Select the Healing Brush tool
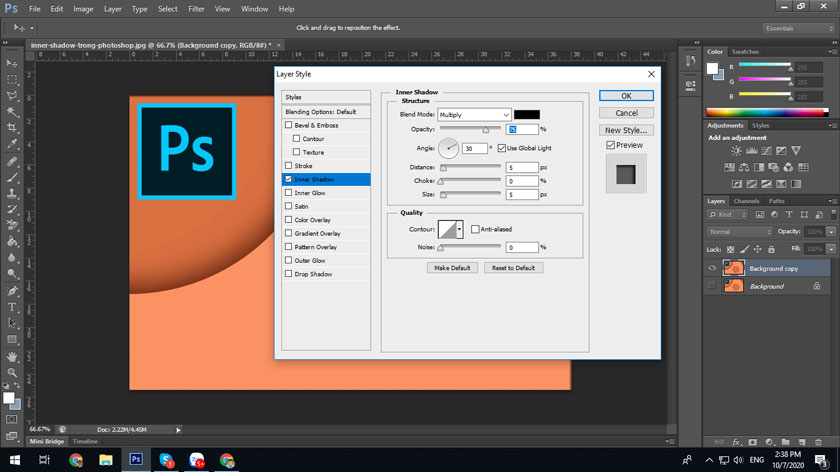The height and width of the screenshot is (472, 840). [x=12, y=161]
